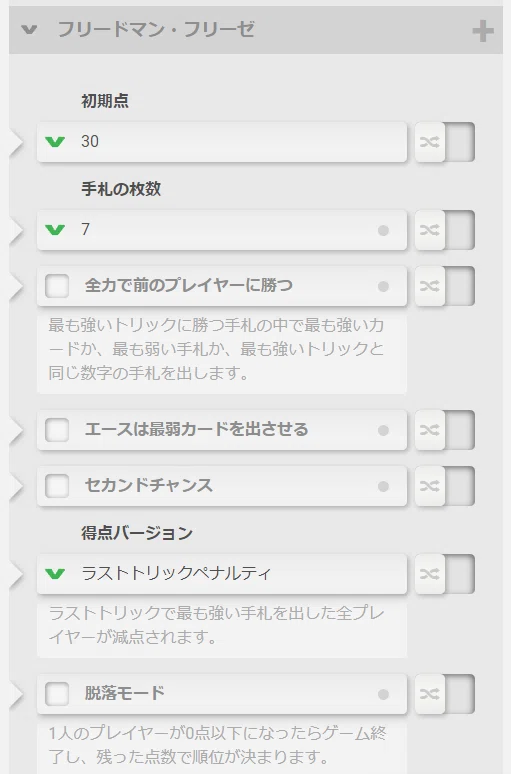The image size is (511, 774).
Task: Click shuffle icon beside エースは最弱カードを出させる
Action: 430,430
